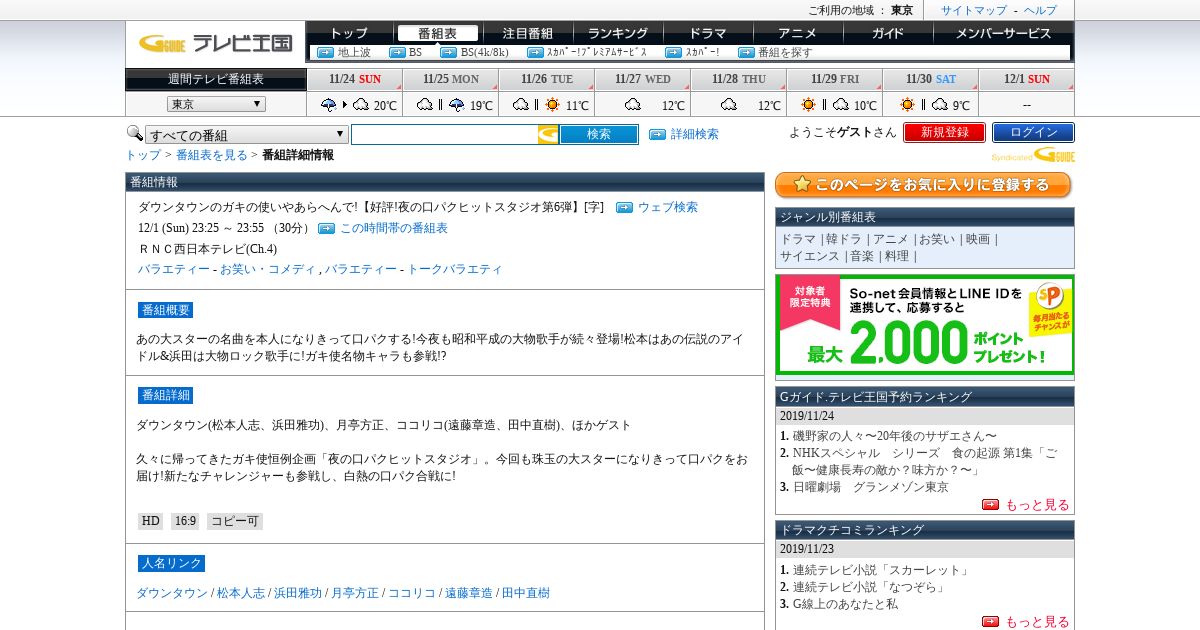The image size is (1200, 630).
Task: Click the 検索 search button
Action: (599, 134)
